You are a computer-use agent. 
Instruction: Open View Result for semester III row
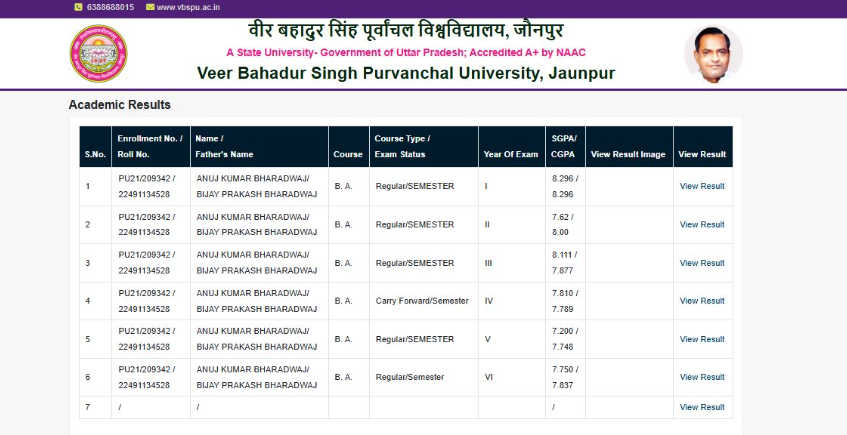702,263
